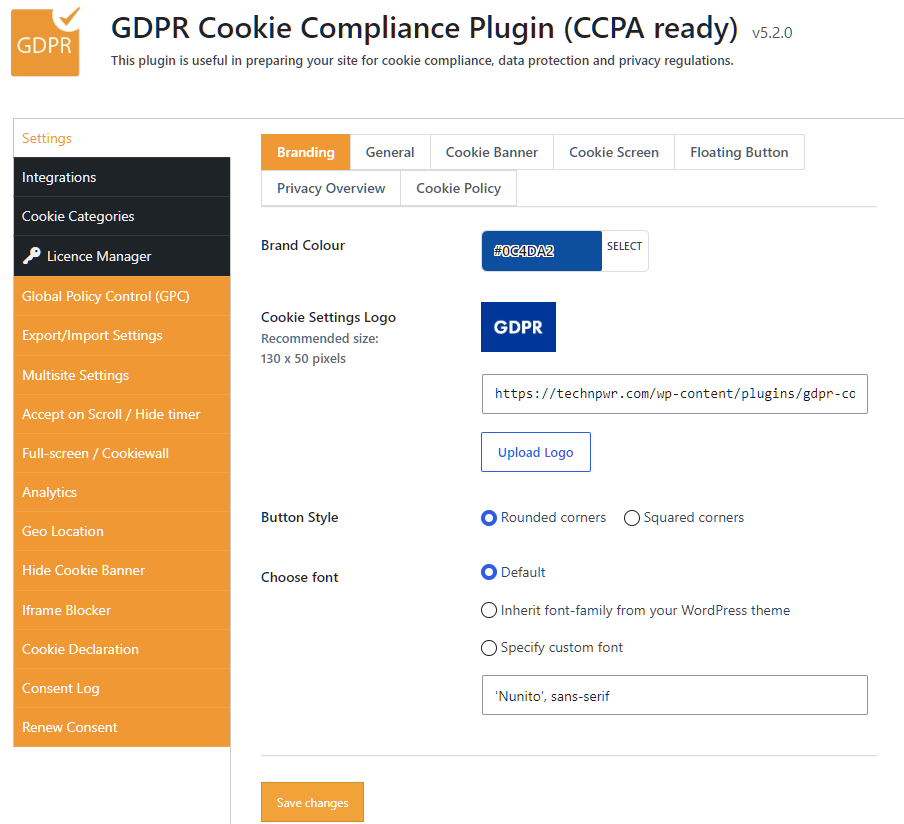Go to Cookie Categories
Image resolution: width=904 pixels, height=824 pixels.
point(122,216)
